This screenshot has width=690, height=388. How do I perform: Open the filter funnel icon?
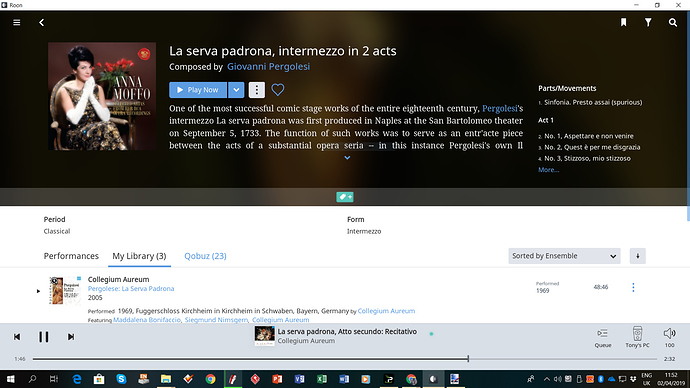pos(648,22)
